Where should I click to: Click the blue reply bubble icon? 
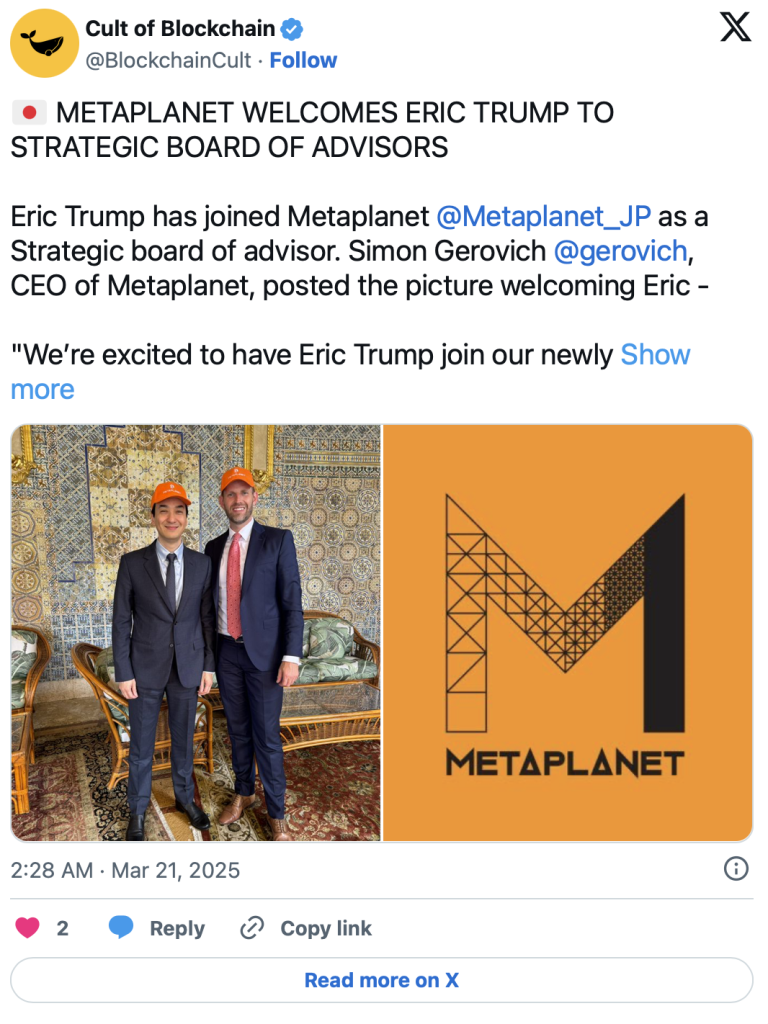coord(121,928)
